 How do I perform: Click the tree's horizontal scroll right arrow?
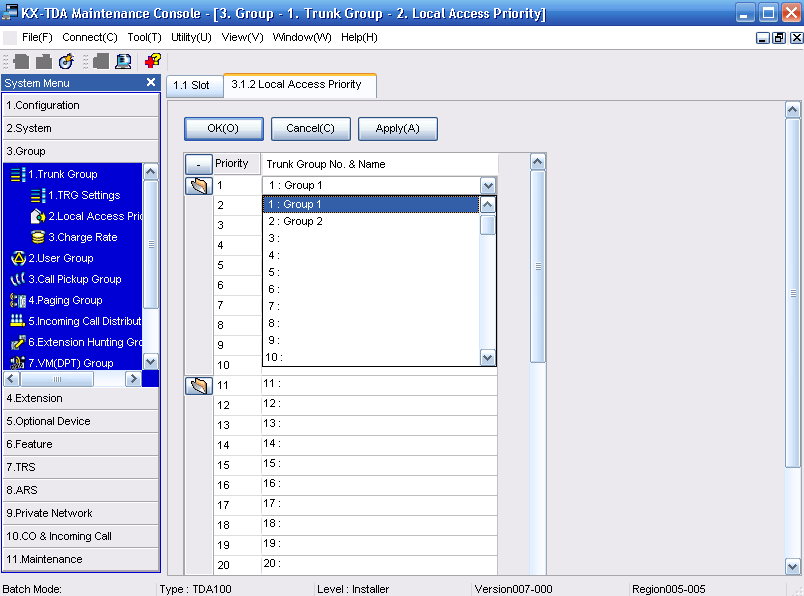(x=133, y=379)
